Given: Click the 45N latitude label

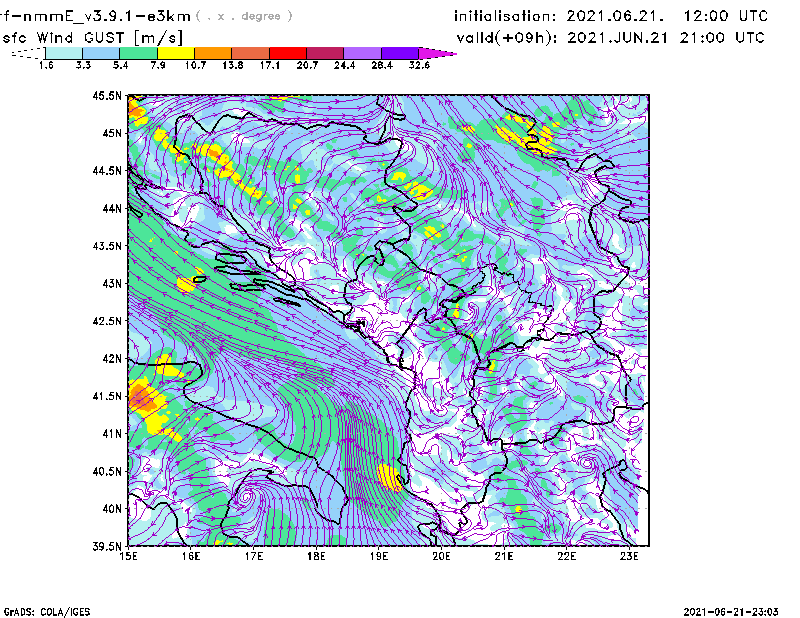Looking at the screenshot, I should [x=112, y=133].
